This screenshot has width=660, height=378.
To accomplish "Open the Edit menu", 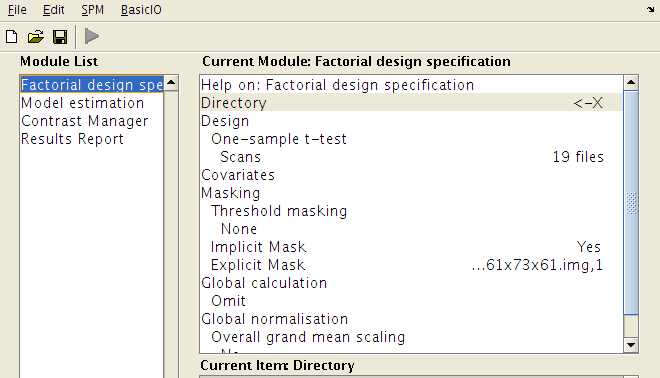I will tap(53, 9).
